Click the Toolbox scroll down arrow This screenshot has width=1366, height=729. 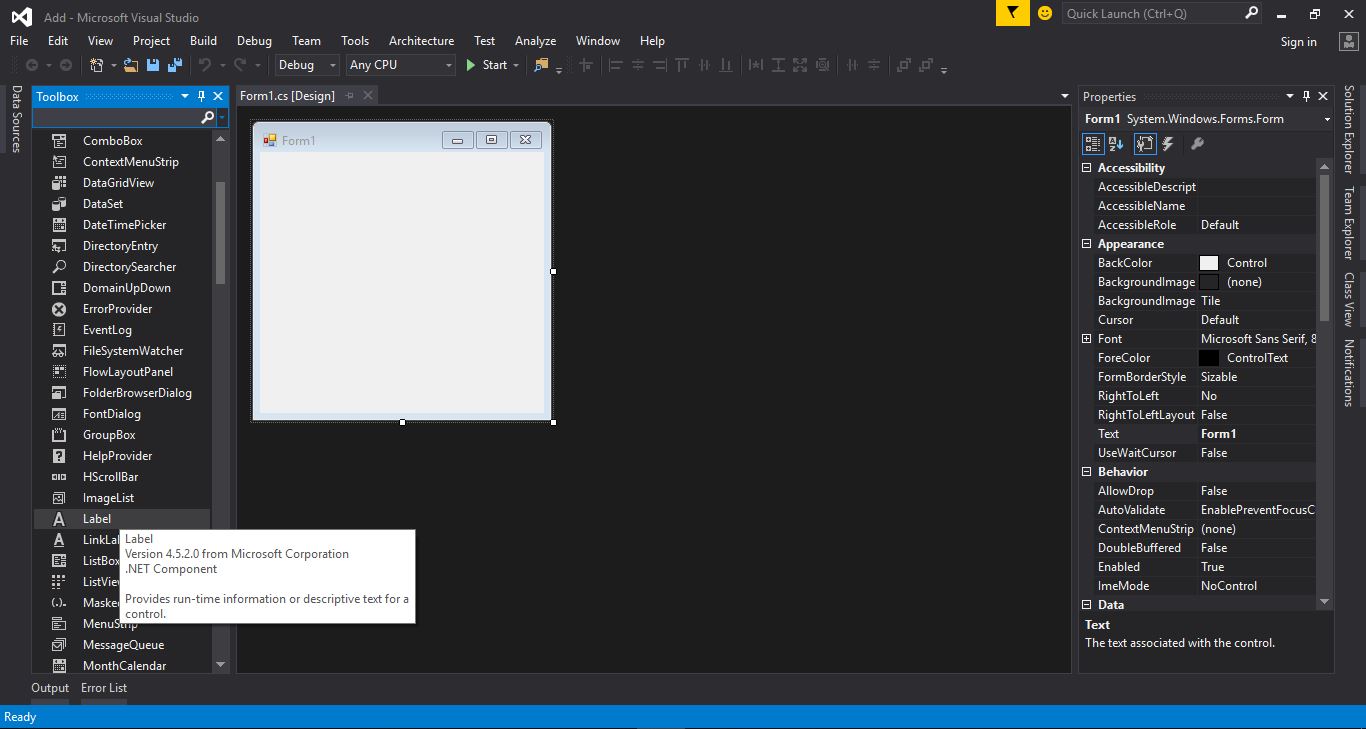click(x=221, y=665)
